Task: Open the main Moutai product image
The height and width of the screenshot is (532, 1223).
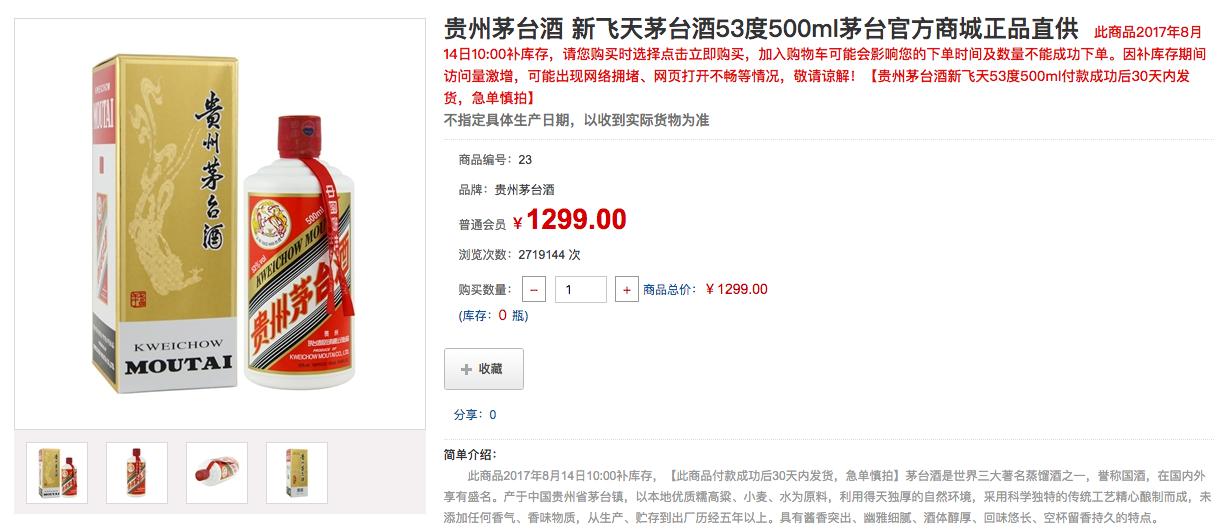Action: coord(220,223)
